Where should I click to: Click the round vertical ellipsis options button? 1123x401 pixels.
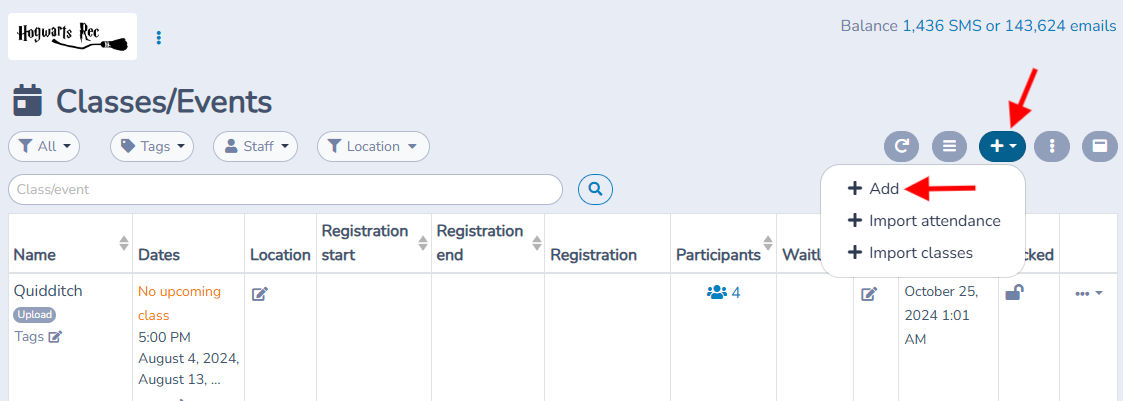click(x=1052, y=146)
